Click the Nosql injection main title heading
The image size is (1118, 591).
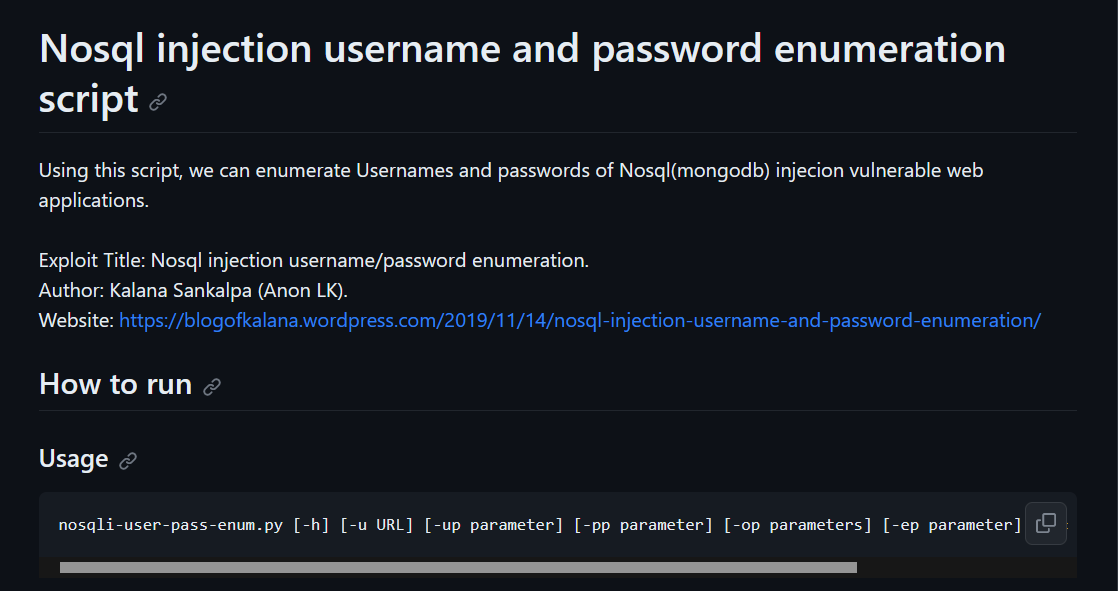[x=522, y=73]
